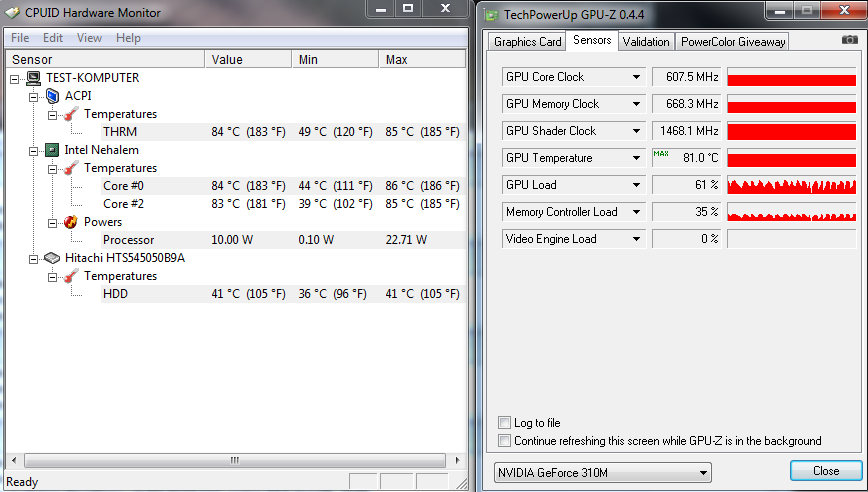
Task: Click the GPU-Z title bar icon
Action: click(492, 15)
